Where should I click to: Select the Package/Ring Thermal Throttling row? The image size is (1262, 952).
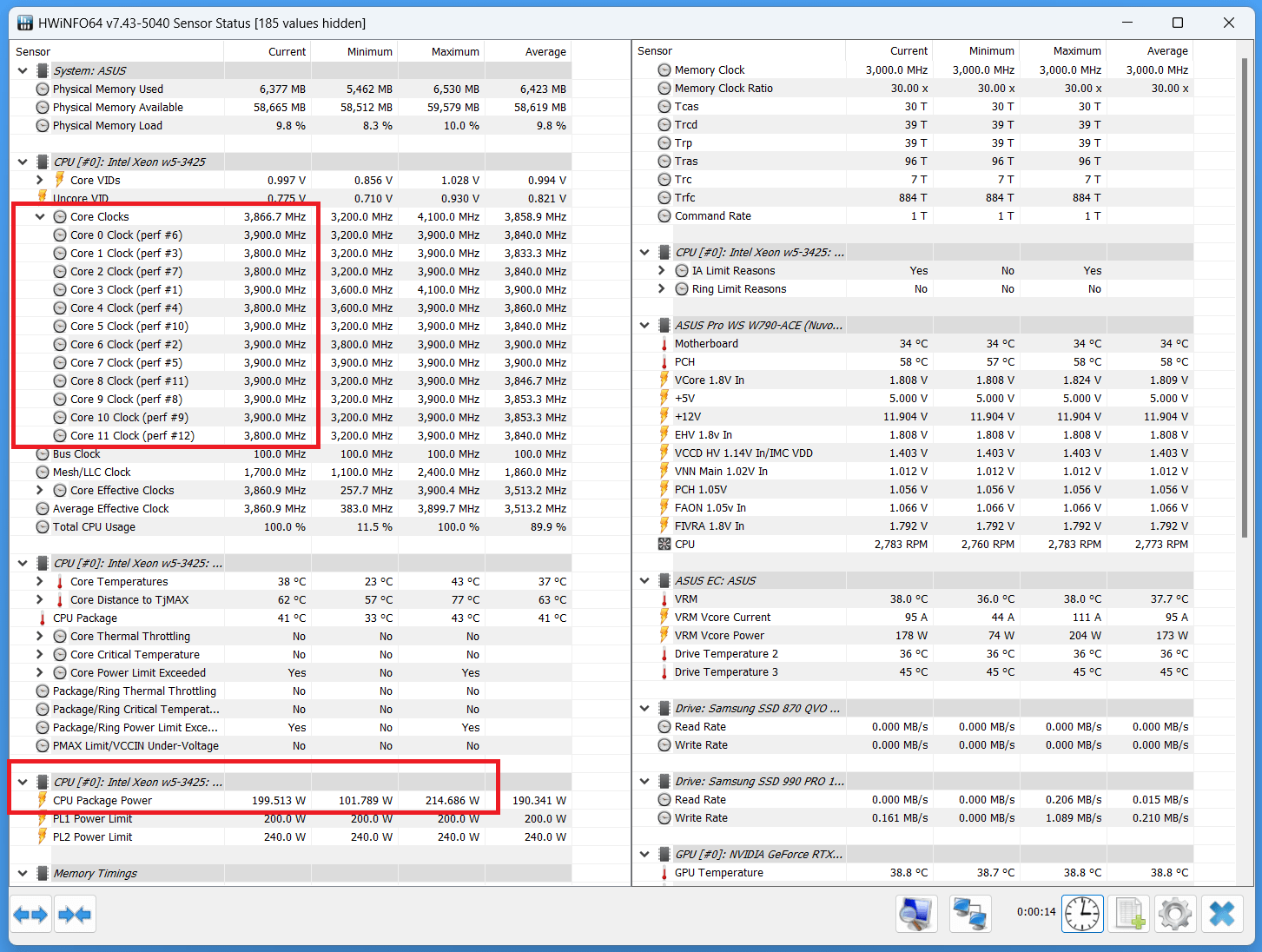pos(291,691)
